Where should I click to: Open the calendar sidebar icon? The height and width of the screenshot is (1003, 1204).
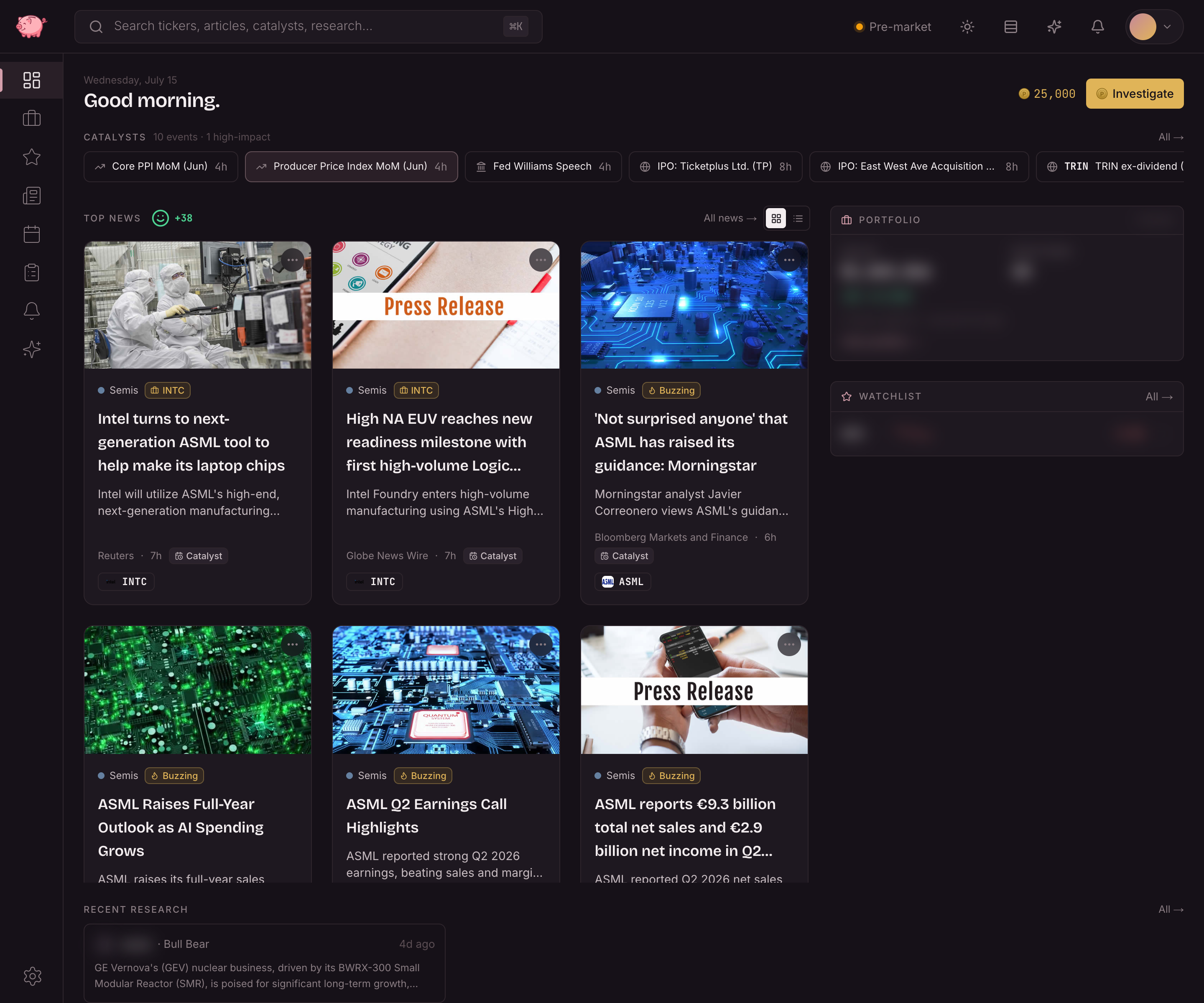(31, 234)
